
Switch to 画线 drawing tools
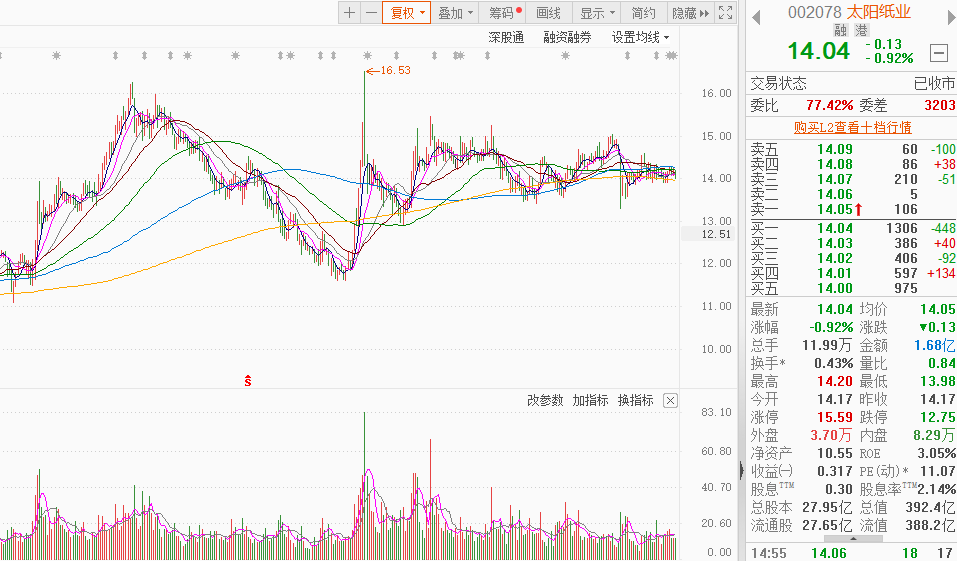click(548, 13)
